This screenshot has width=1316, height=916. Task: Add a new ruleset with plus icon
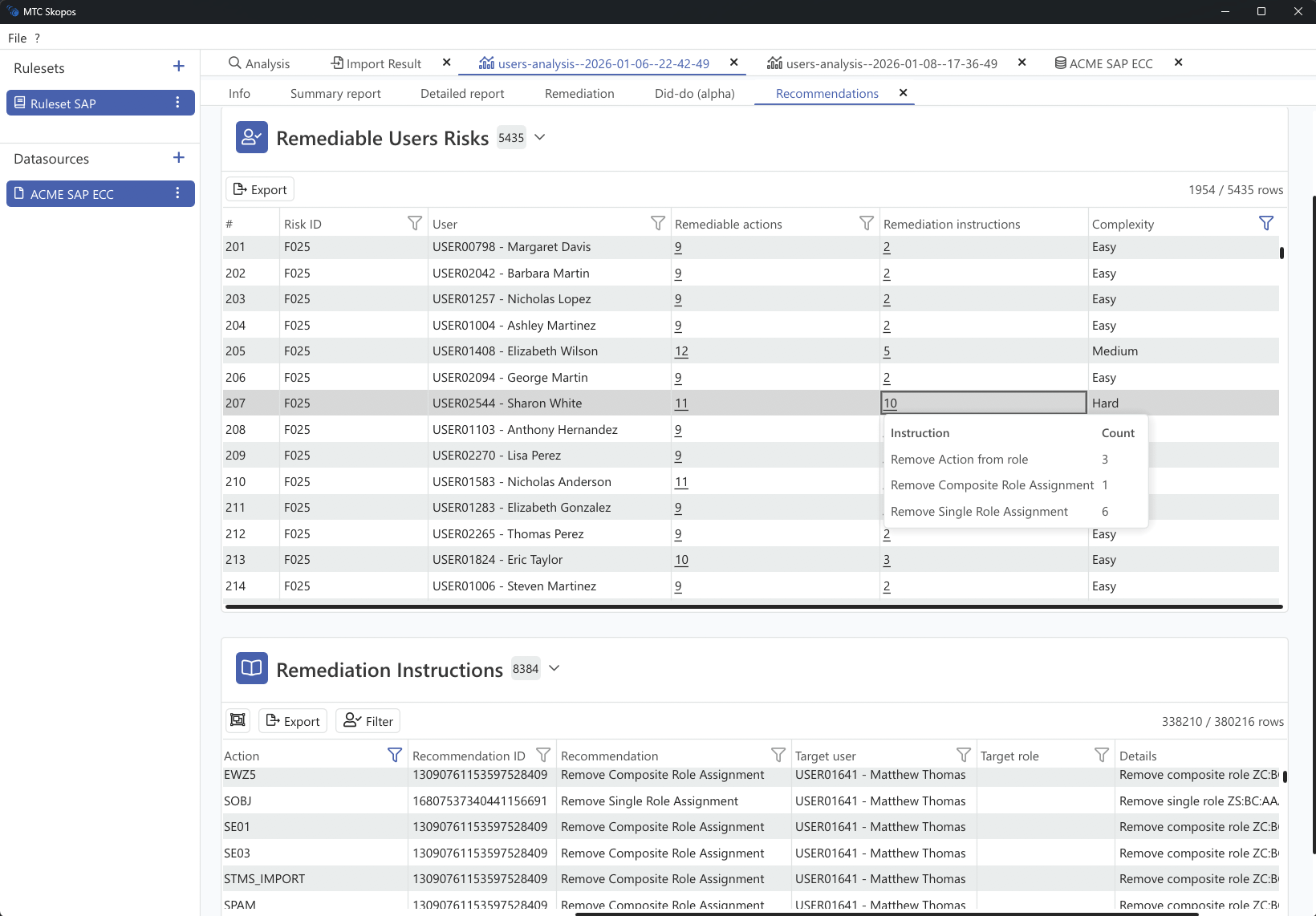pos(178,67)
